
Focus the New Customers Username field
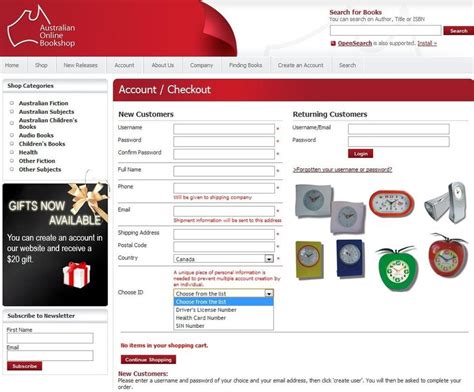pyautogui.click(x=224, y=129)
